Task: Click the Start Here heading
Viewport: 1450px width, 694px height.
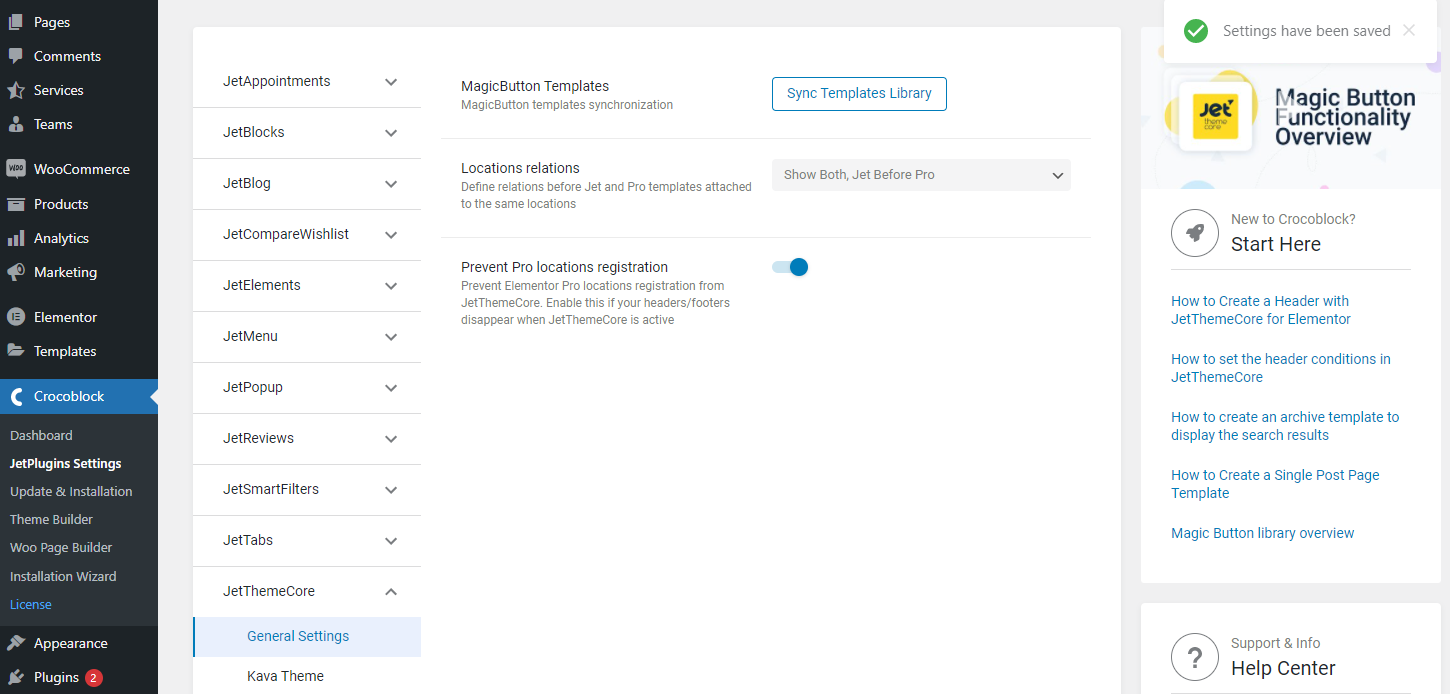Action: pos(1276,245)
